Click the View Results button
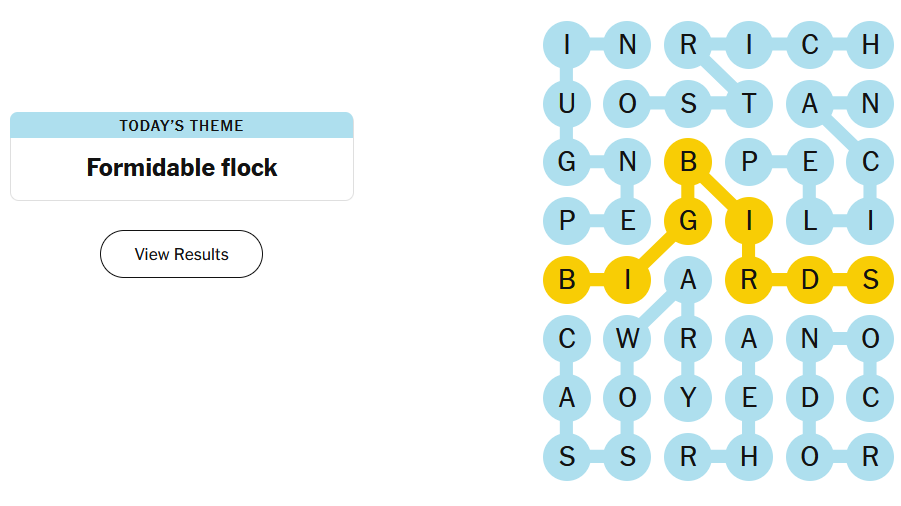901x506 pixels. pos(181,254)
